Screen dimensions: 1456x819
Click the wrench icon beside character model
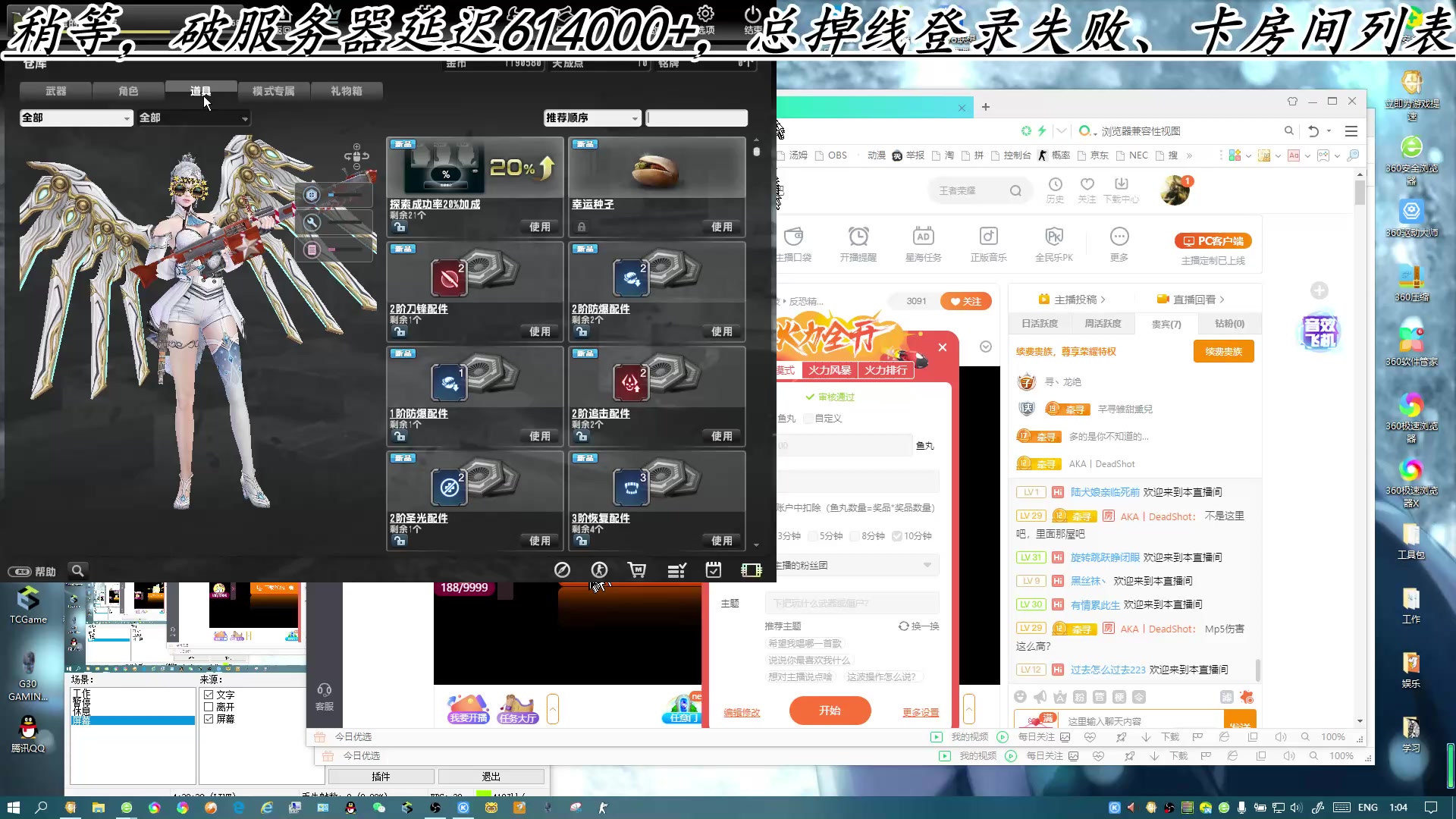312,222
